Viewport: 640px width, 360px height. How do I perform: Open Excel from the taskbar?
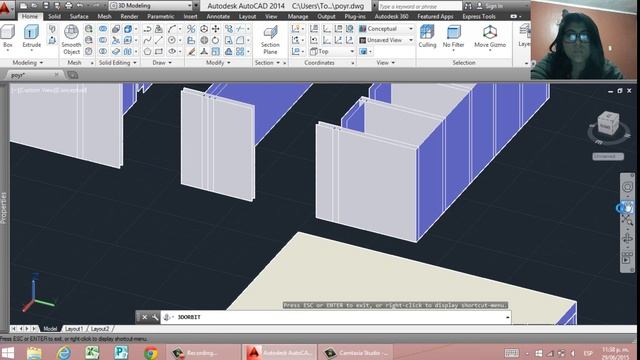coord(92,353)
